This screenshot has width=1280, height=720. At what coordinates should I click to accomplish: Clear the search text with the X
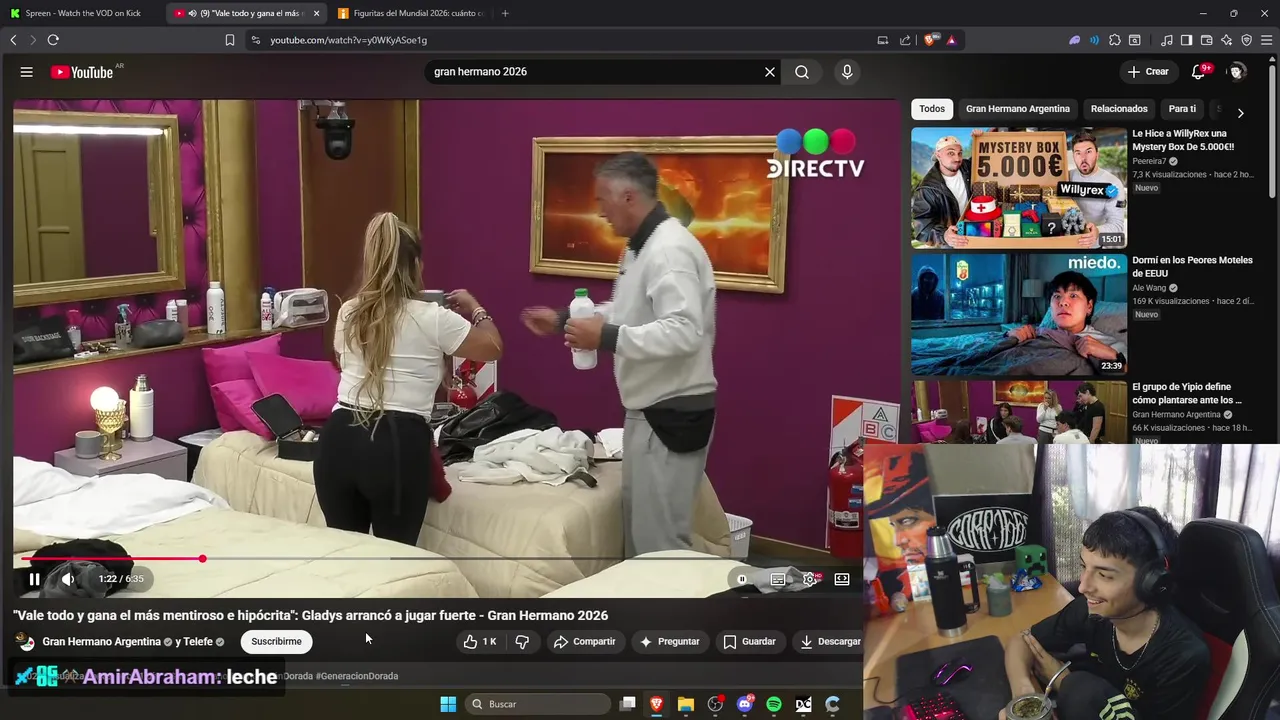pyautogui.click(x=770, y=72)
